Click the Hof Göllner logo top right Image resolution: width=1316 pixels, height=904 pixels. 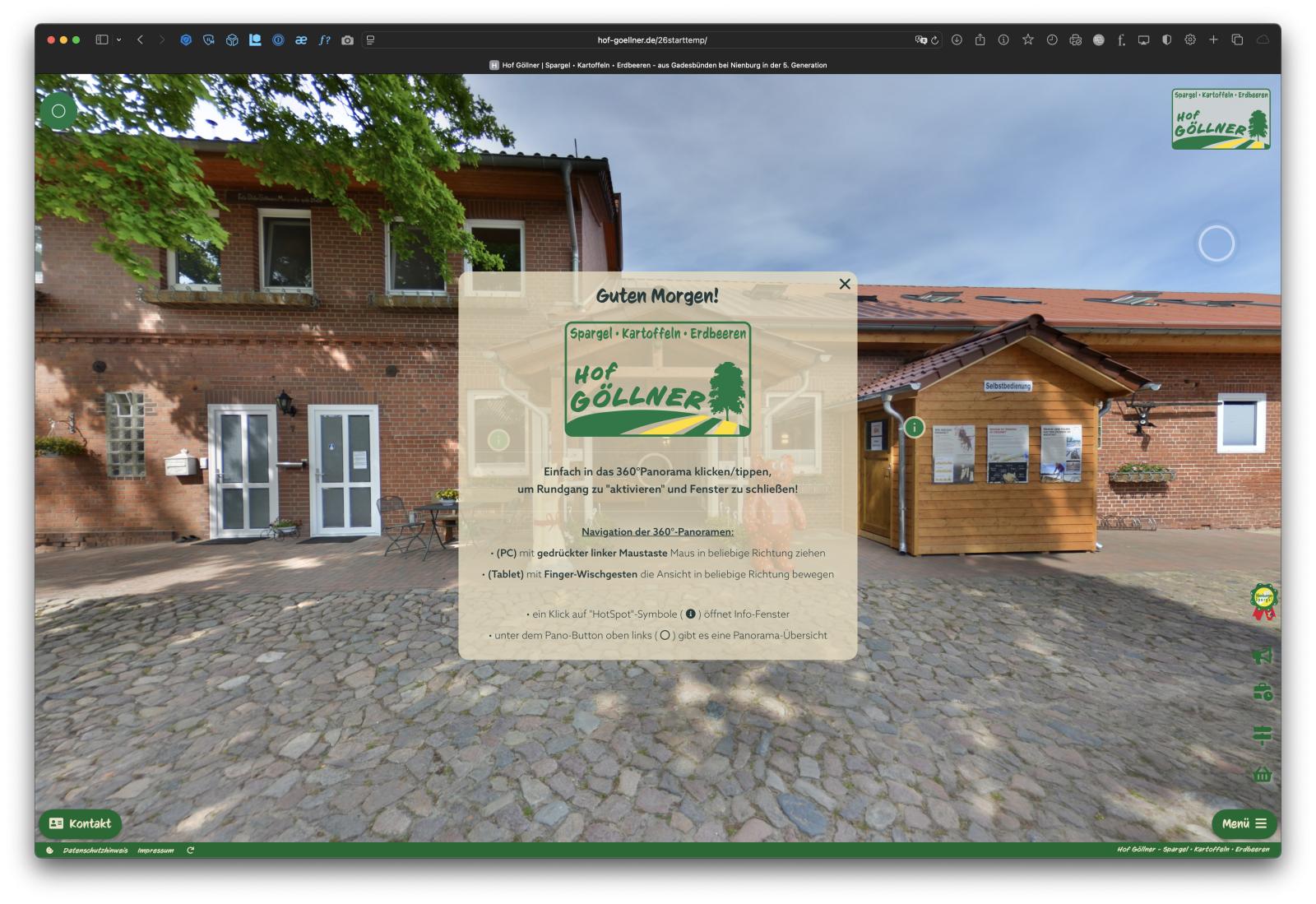(x=1221, y=119)
